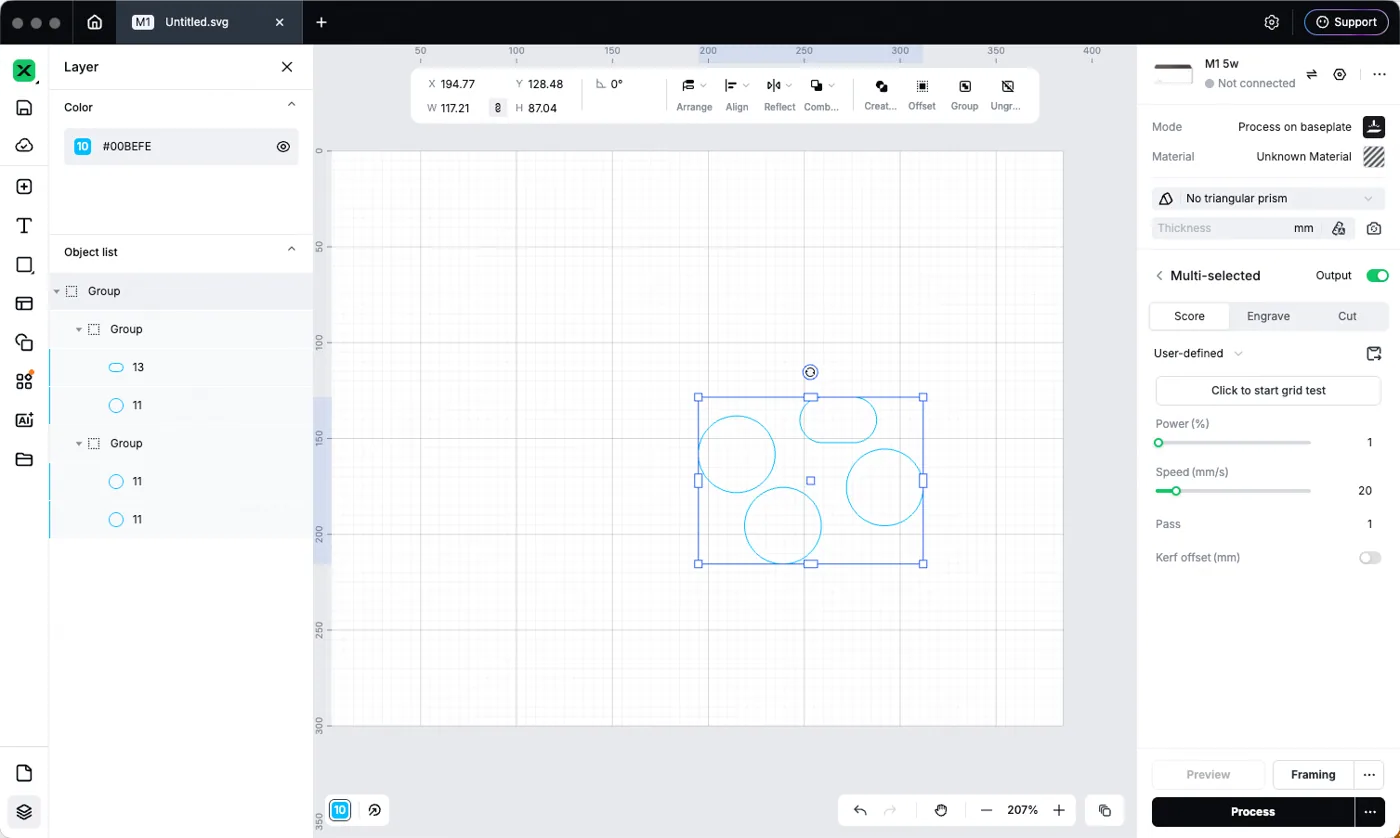Viewport: 1400px width, 838px height.
Task: Open the camera capture icon
Action: point(1374,228)
